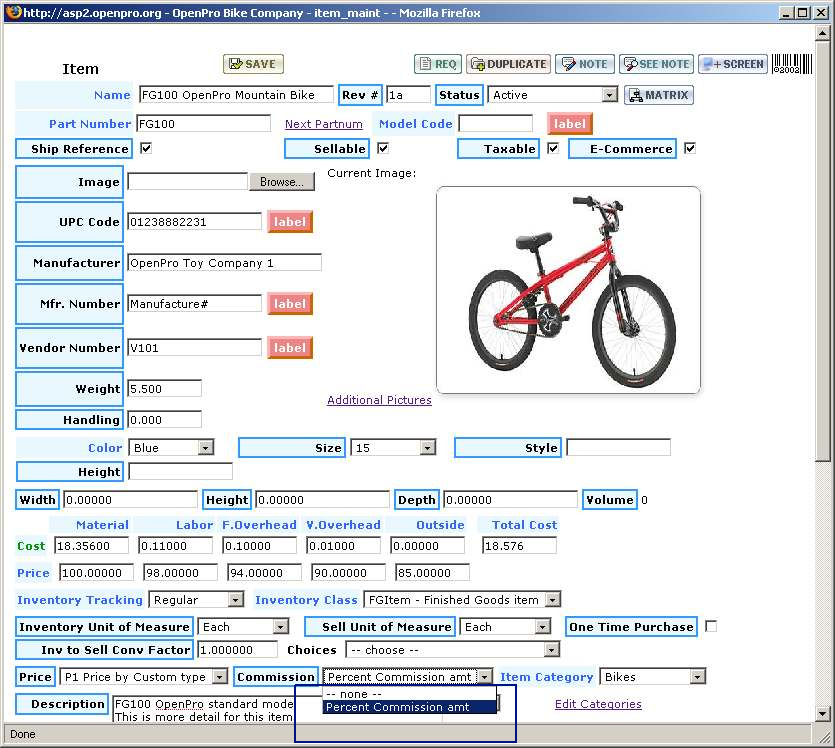
Task: Add a note with NOTE button
Action: click(x=584, y=64)
